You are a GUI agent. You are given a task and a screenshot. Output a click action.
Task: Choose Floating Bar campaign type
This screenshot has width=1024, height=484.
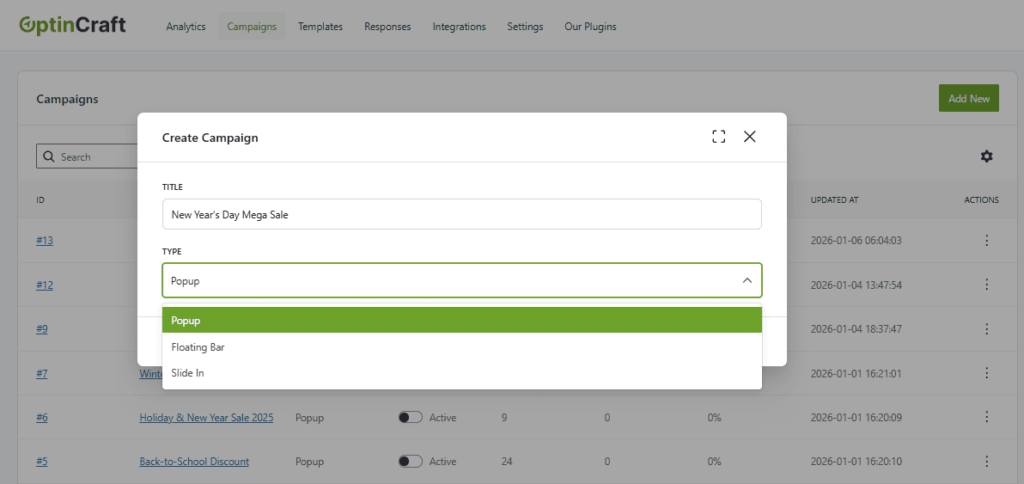462,347
